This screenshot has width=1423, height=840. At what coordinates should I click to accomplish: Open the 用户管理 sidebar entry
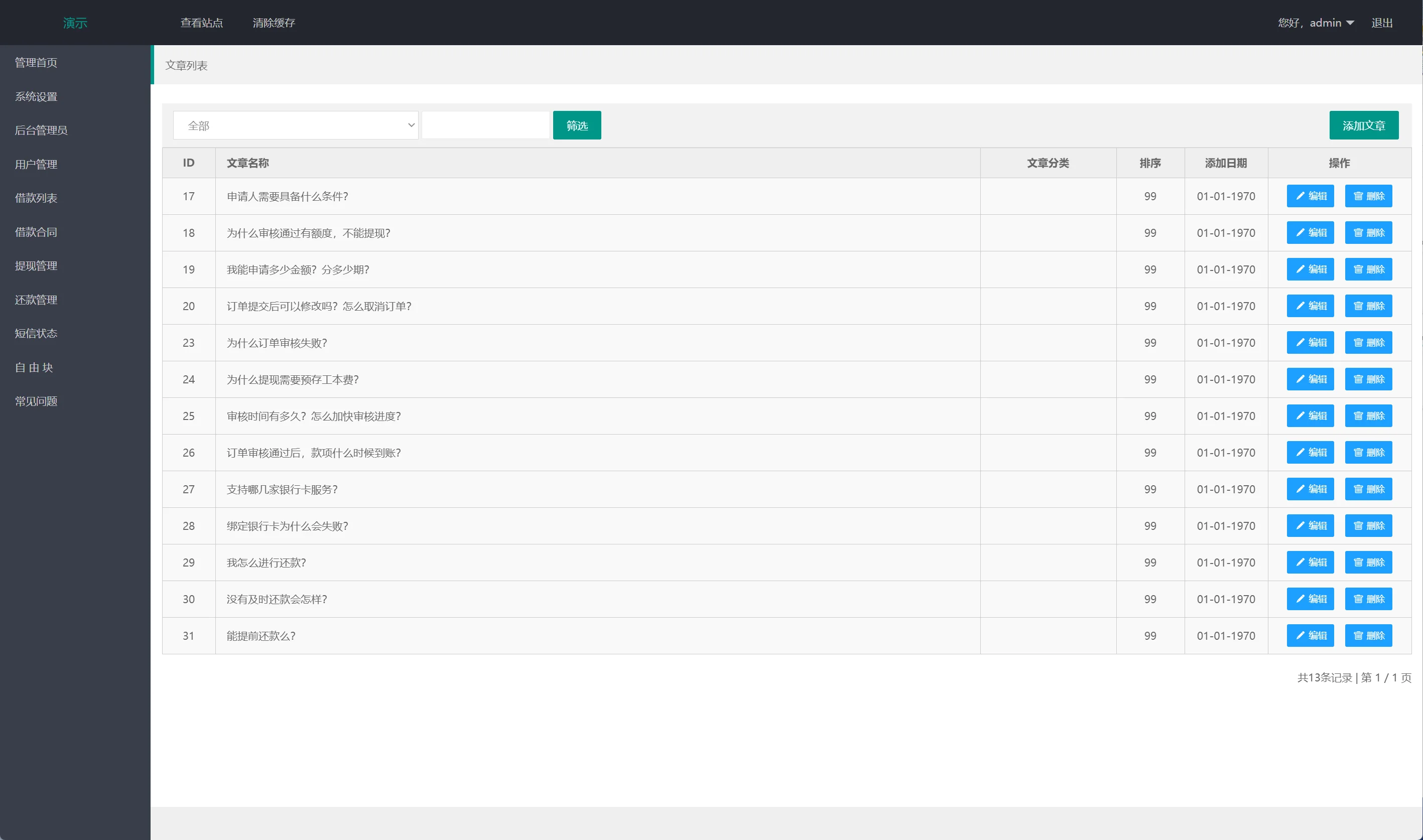pos(36,165)
